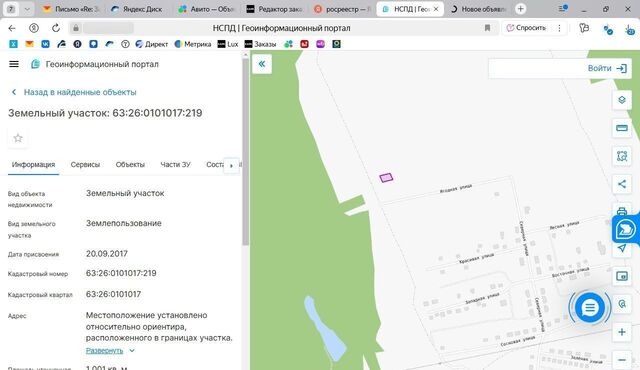The image size is (640, 370).
Task: Switch to the Письмо «Re: browser tab
Action: pos(71,9)
